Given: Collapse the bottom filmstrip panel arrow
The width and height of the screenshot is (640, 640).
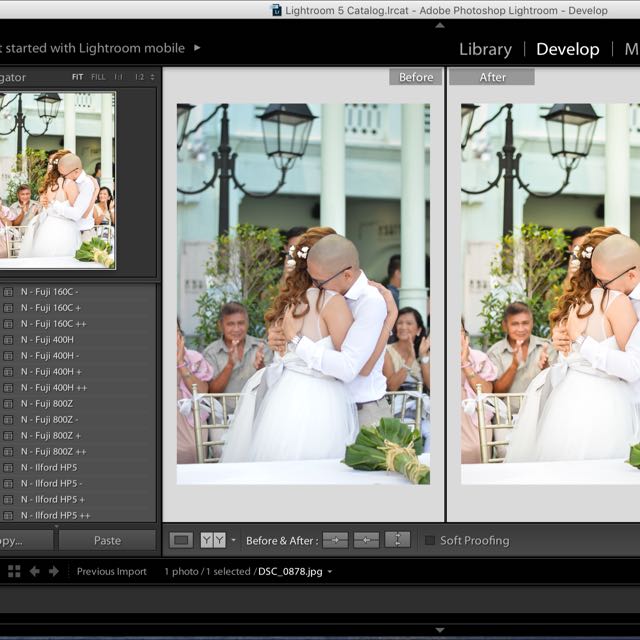Looking at the screenshot, I should tap(440, 630).
